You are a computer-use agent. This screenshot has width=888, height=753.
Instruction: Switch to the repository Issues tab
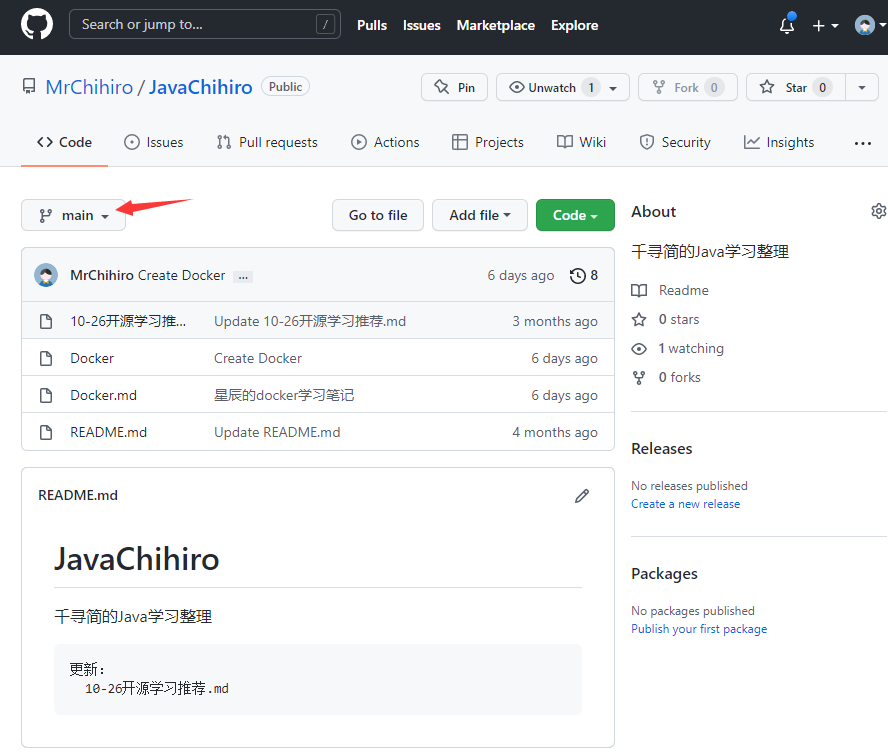coord(153,142)
